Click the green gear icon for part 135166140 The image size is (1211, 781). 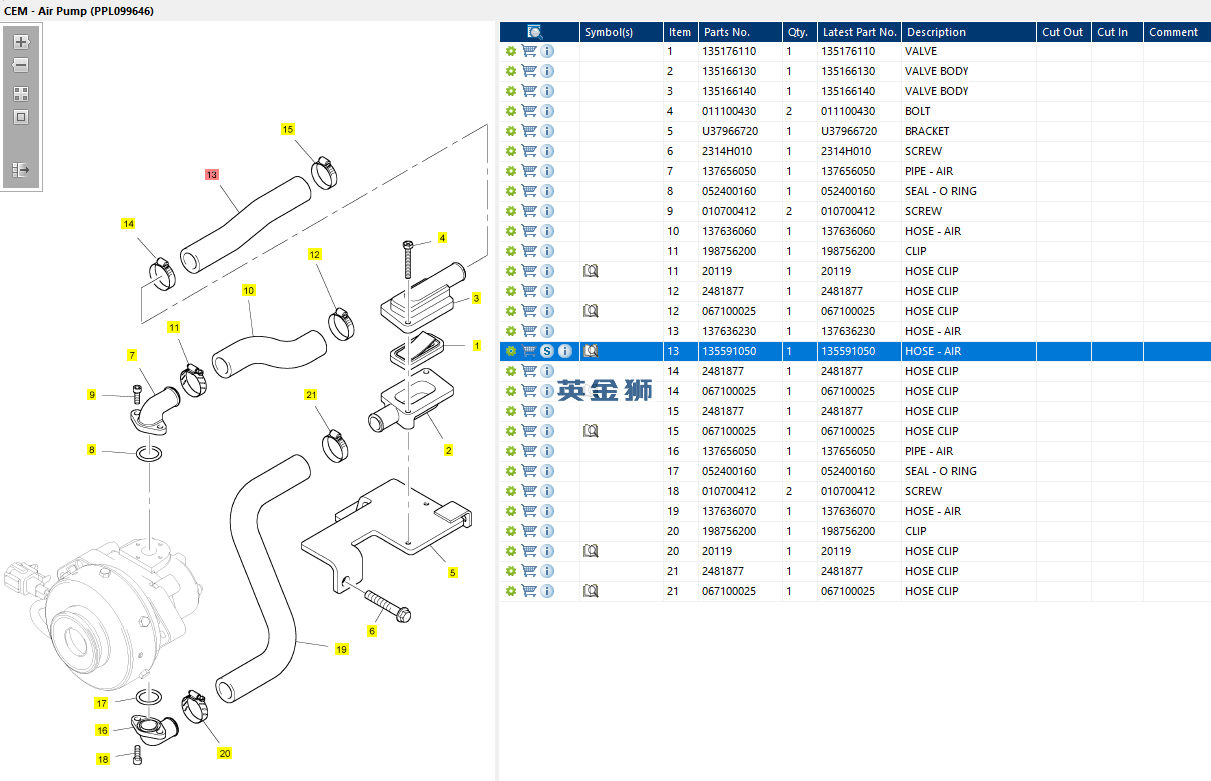pos(511,91)
